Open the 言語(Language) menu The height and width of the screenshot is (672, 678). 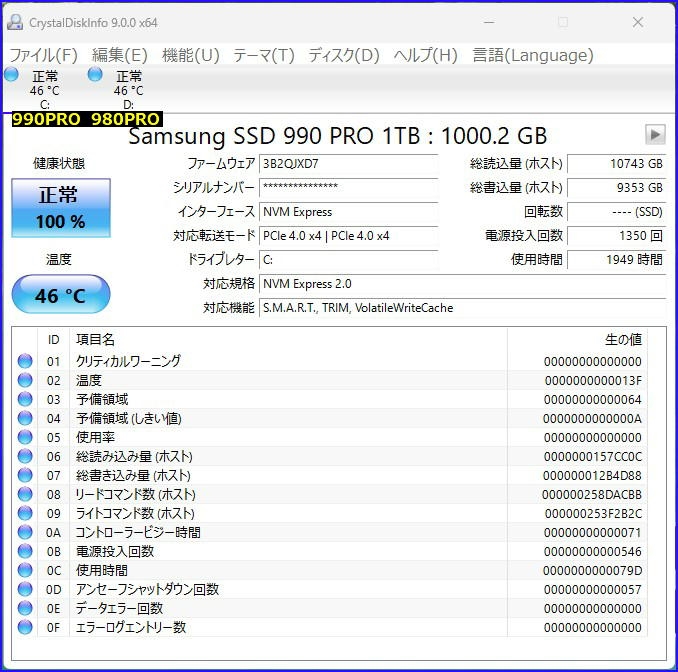[x=533, y=55]
